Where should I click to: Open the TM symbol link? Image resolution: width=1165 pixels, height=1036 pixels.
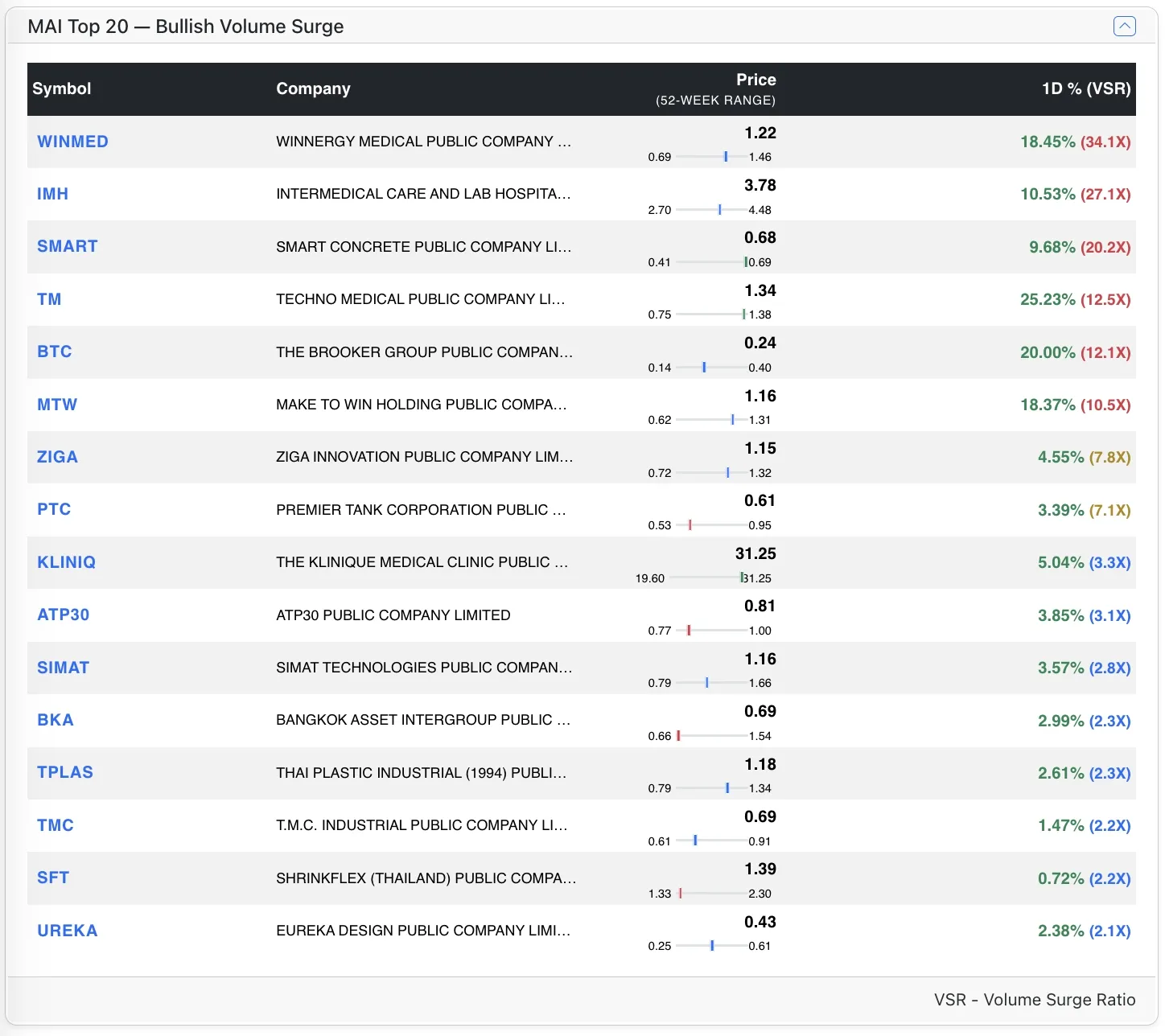[x=49, y=299]
